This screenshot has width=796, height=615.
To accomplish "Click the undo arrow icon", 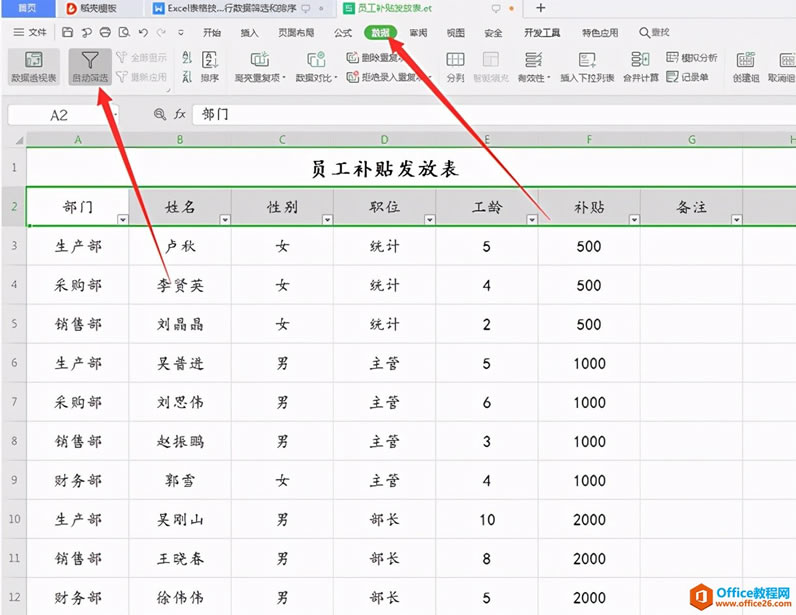I will (x=143, y=33).
